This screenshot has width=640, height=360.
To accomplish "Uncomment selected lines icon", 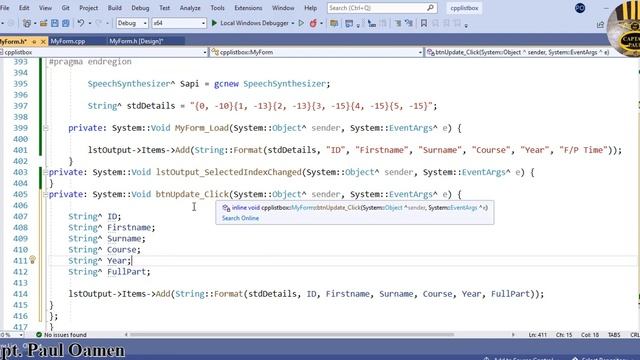I will (x=409, y=23).
